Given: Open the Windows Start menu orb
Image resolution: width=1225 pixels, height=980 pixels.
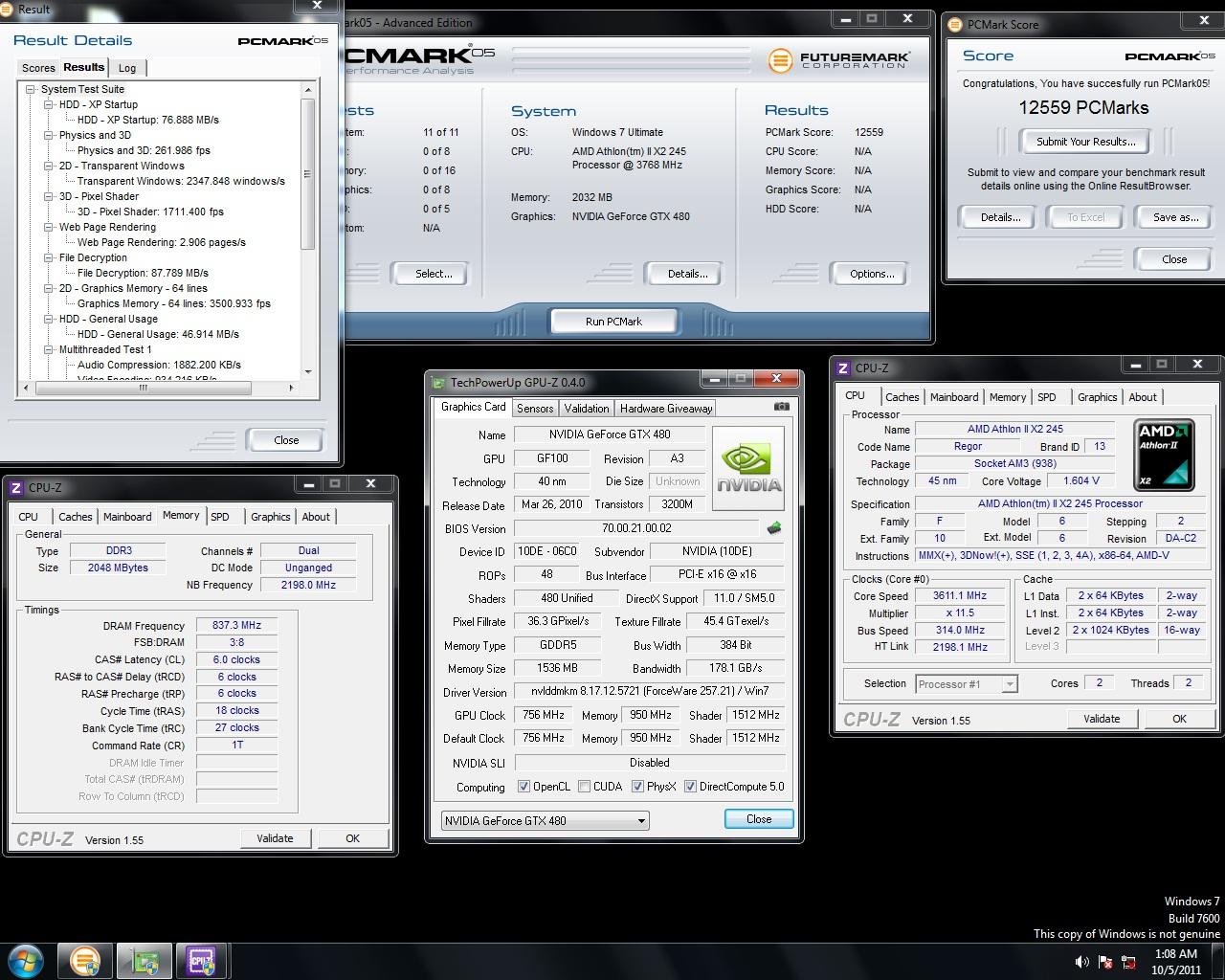Looking at the screenshot, I should click(x=26, y=960).
